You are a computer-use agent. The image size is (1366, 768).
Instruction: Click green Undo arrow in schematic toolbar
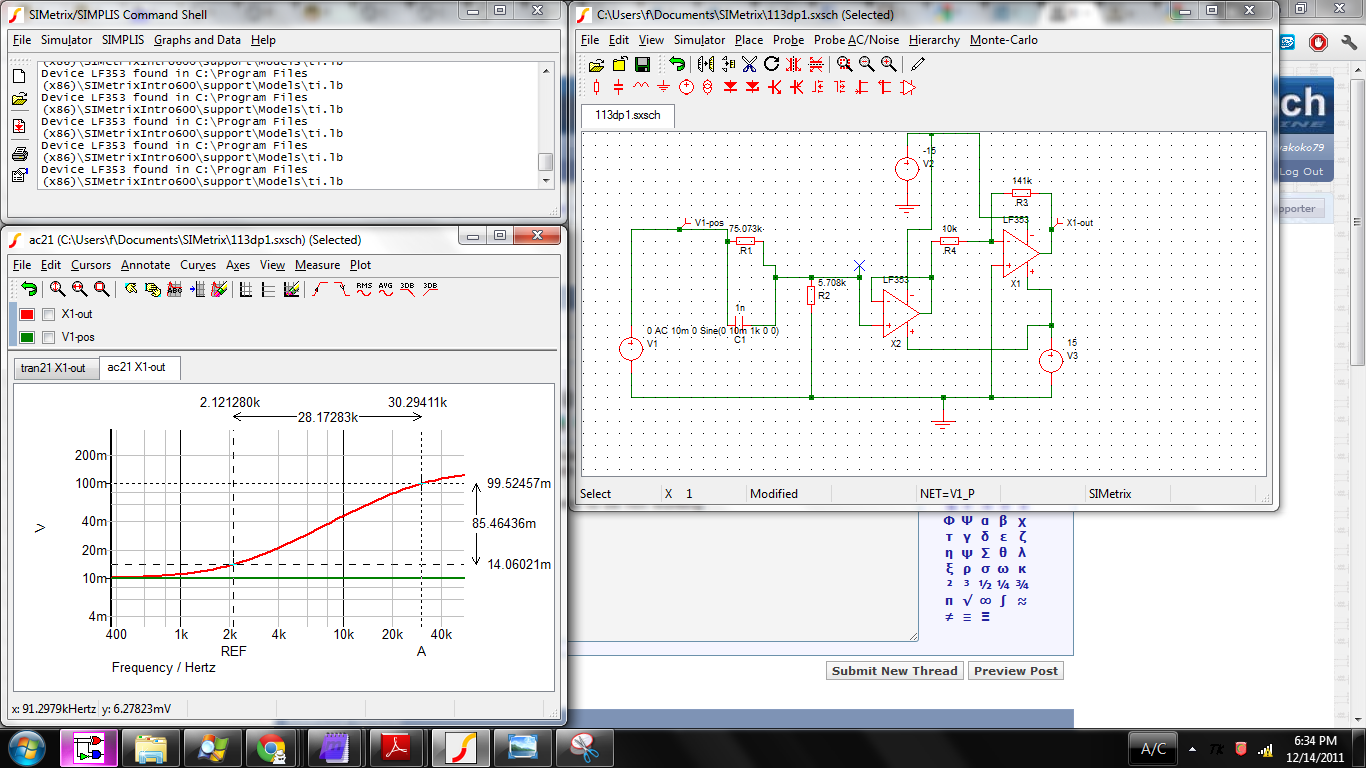[x=677, y=64]
